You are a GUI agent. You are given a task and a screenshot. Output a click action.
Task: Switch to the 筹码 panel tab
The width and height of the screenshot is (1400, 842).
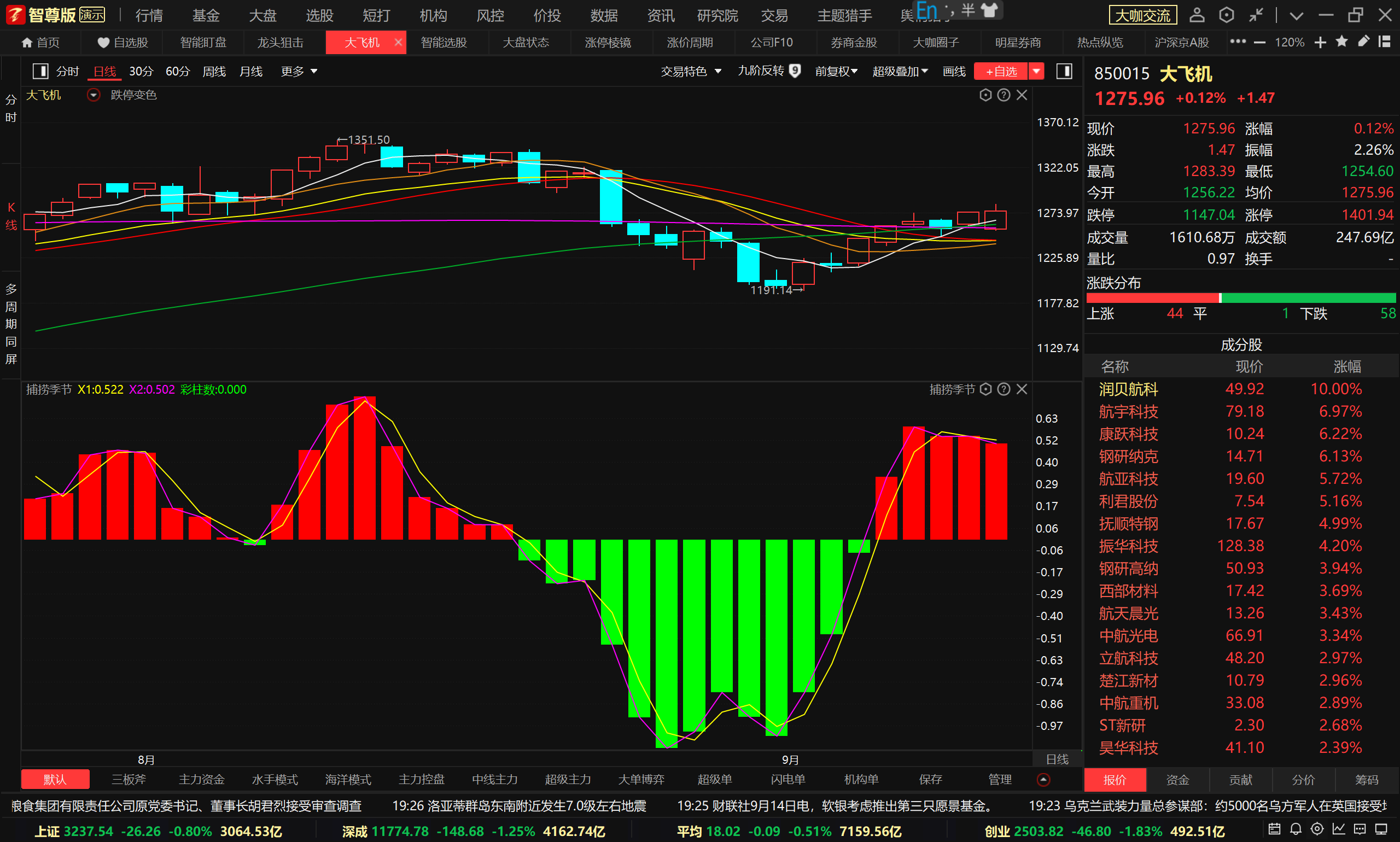click(1367, 780)
